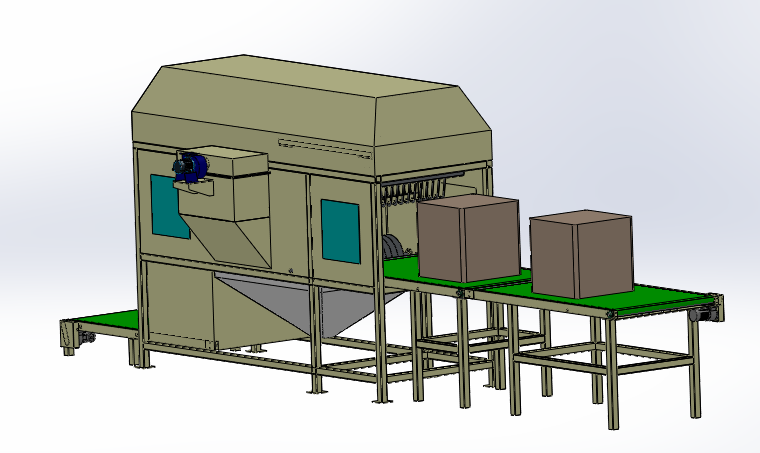Click the row of nozzles above first box
This screenshot has width=760, height=453.
tap(410, 190)
